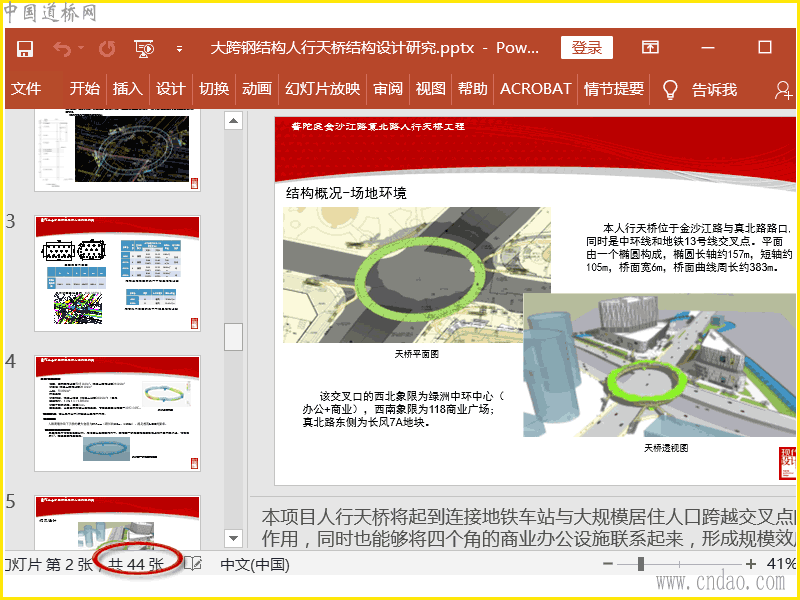
Task: Switch to the 幻灯片放映 ribbon tab
Action: coord(322,89)
